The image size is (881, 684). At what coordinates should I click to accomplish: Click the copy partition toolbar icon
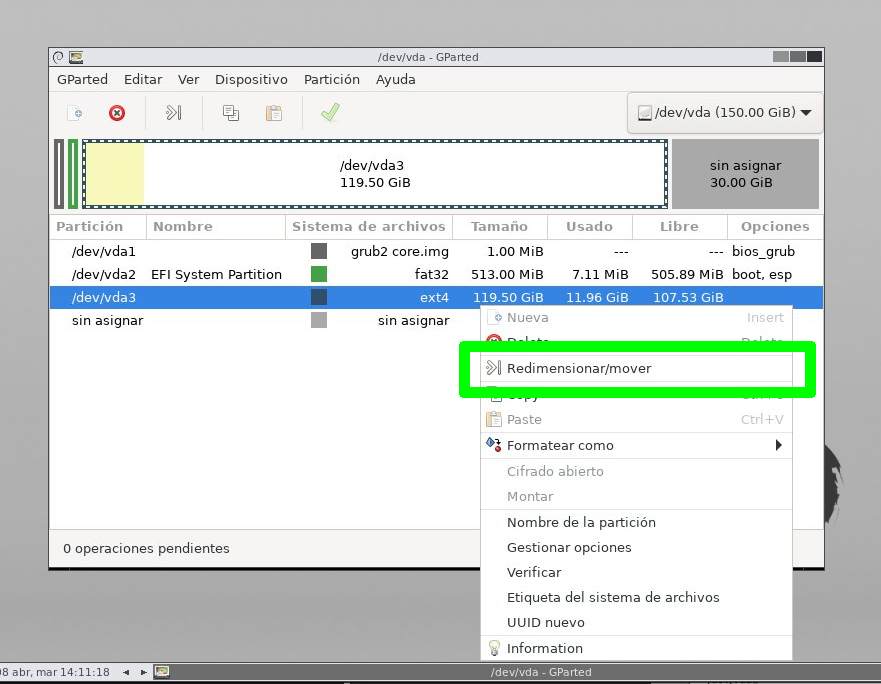[231, 113]
